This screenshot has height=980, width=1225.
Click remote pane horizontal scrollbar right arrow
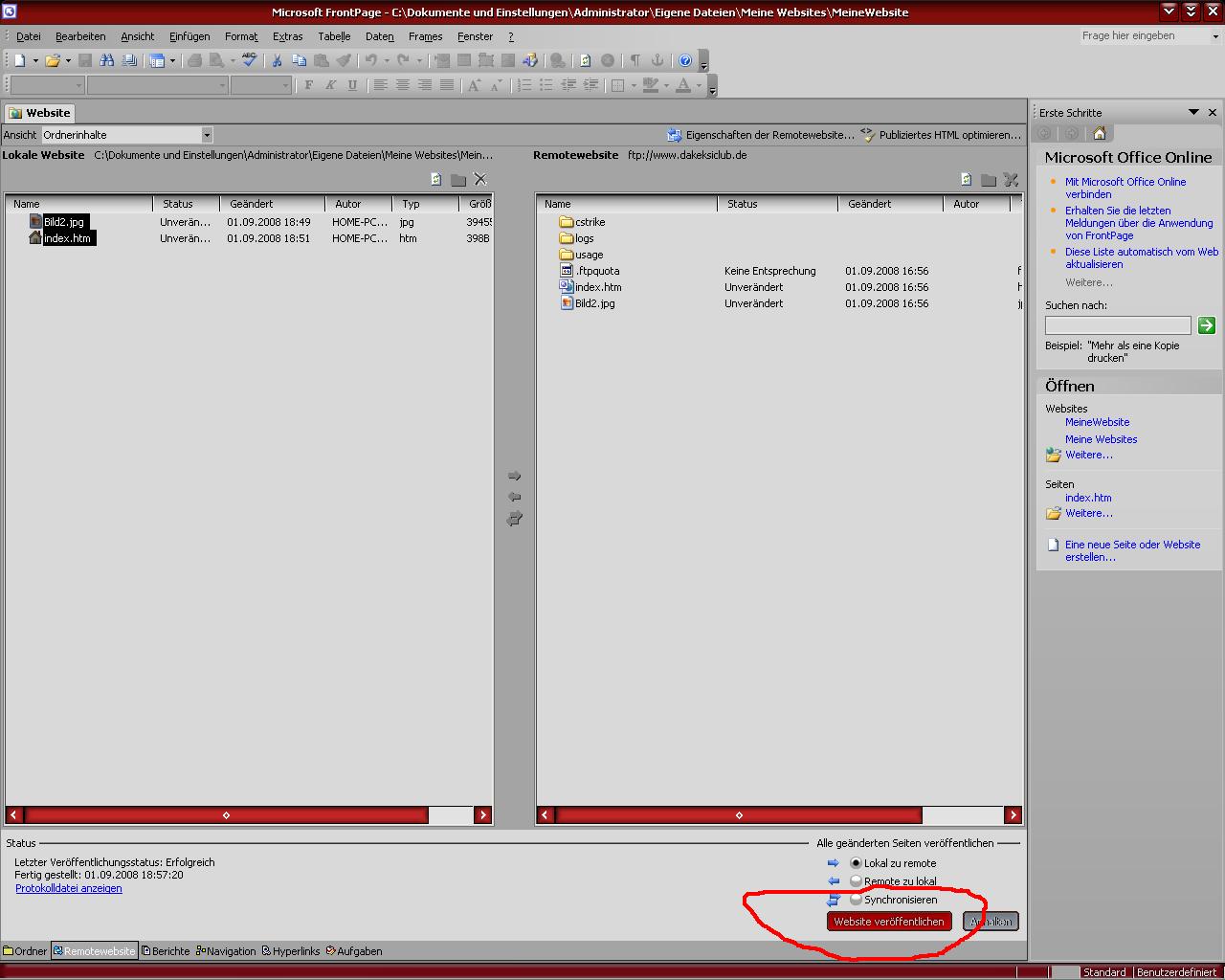[1013, 815]
